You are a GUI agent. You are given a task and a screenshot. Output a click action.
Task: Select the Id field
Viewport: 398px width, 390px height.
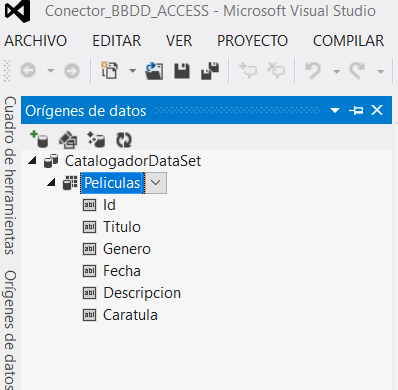point(109,205)
